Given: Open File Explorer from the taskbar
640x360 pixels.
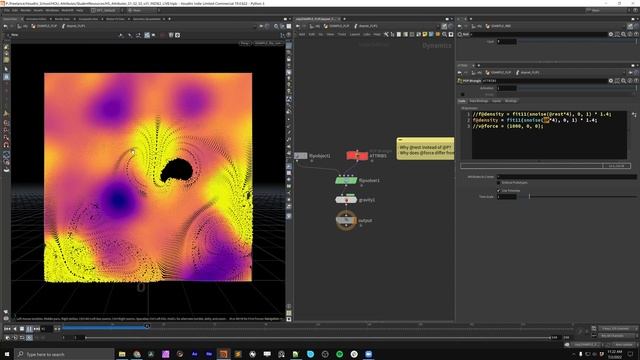Looking at the screenshot, I should click(x=122, y=354).
